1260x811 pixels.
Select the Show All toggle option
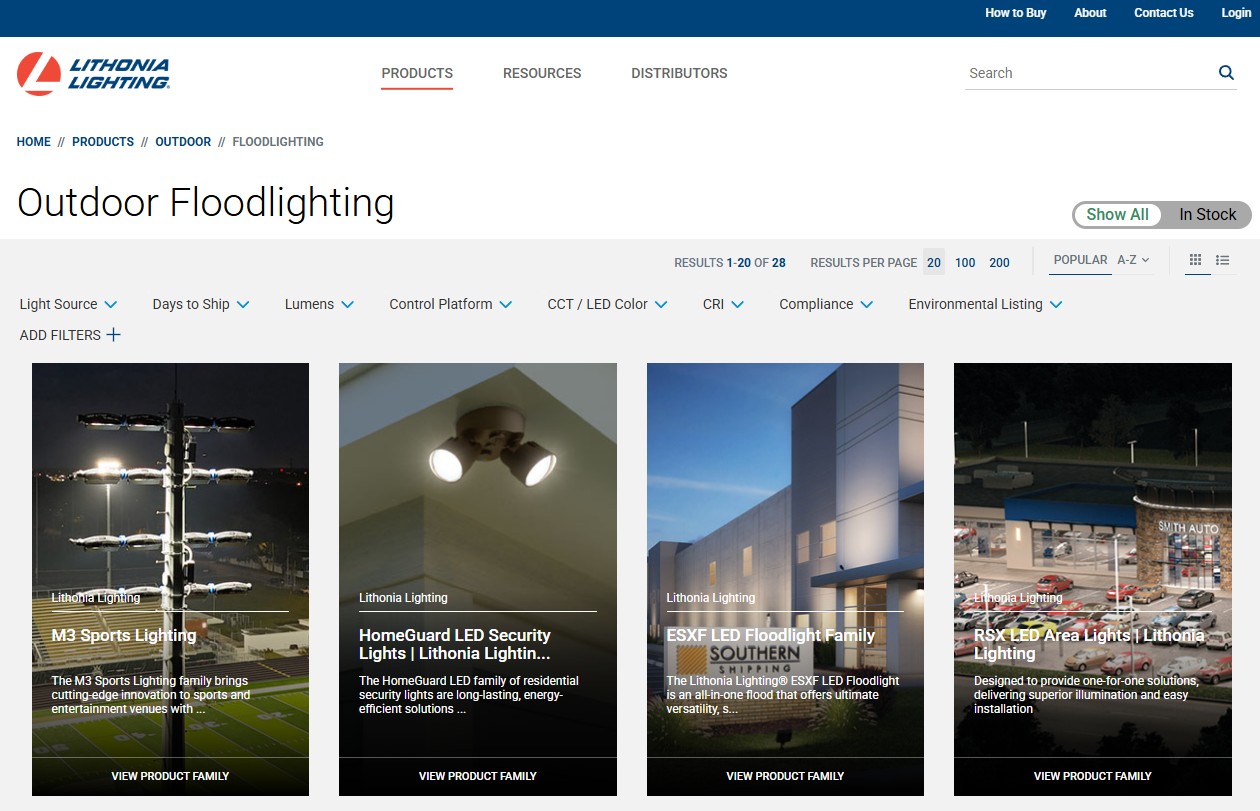point(1117,215)
